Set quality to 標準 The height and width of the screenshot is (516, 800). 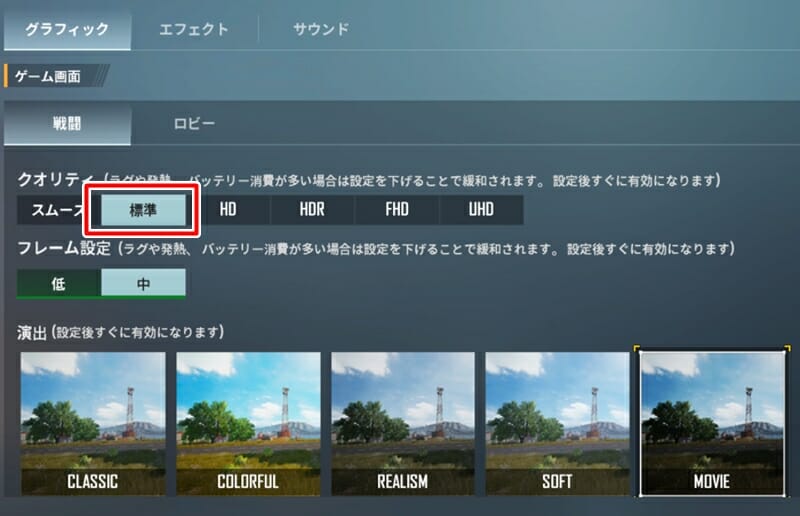(x=143, y=210)
